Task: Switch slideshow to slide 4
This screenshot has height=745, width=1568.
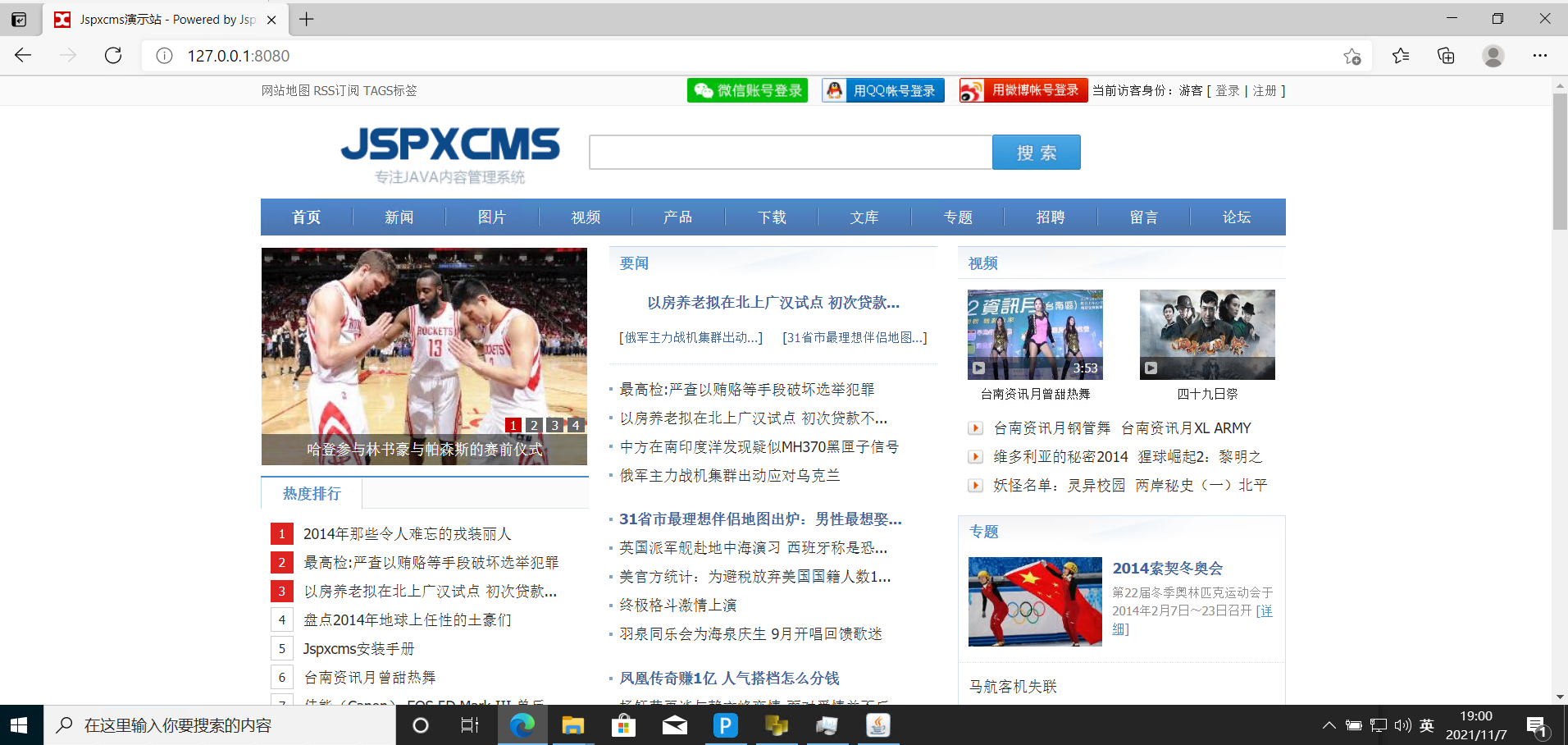Action: tap(576, 425)
